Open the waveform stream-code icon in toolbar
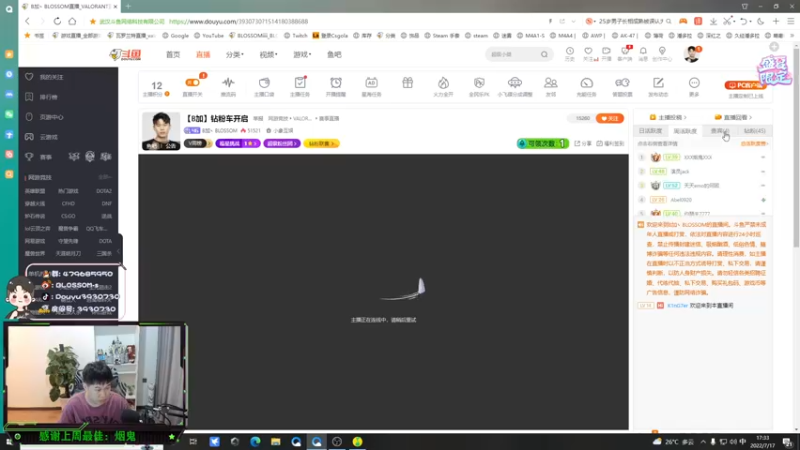This screenshot has height=450, width=800. click(x=228, y=83)
